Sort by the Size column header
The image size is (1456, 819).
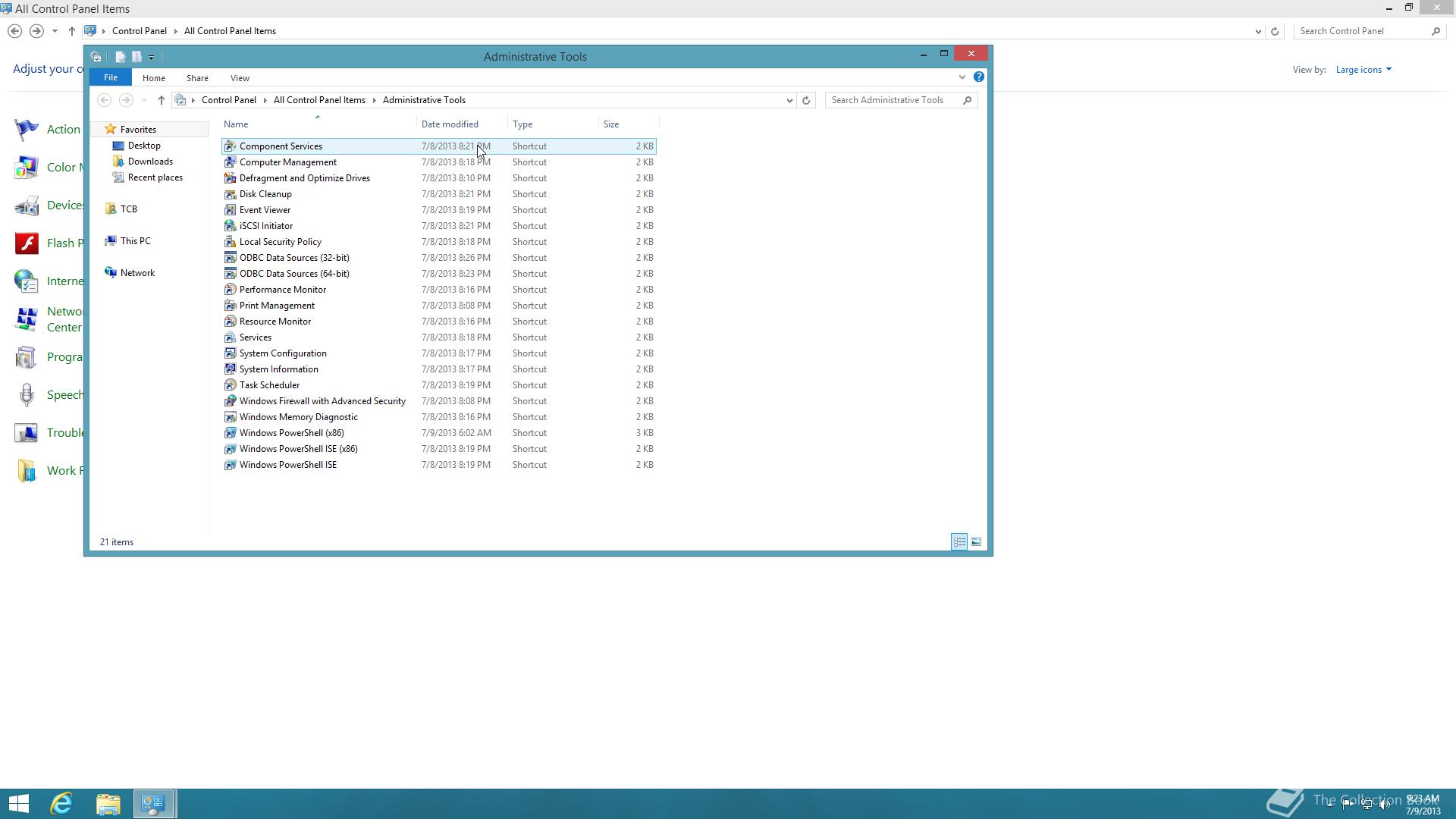(628, 124)
